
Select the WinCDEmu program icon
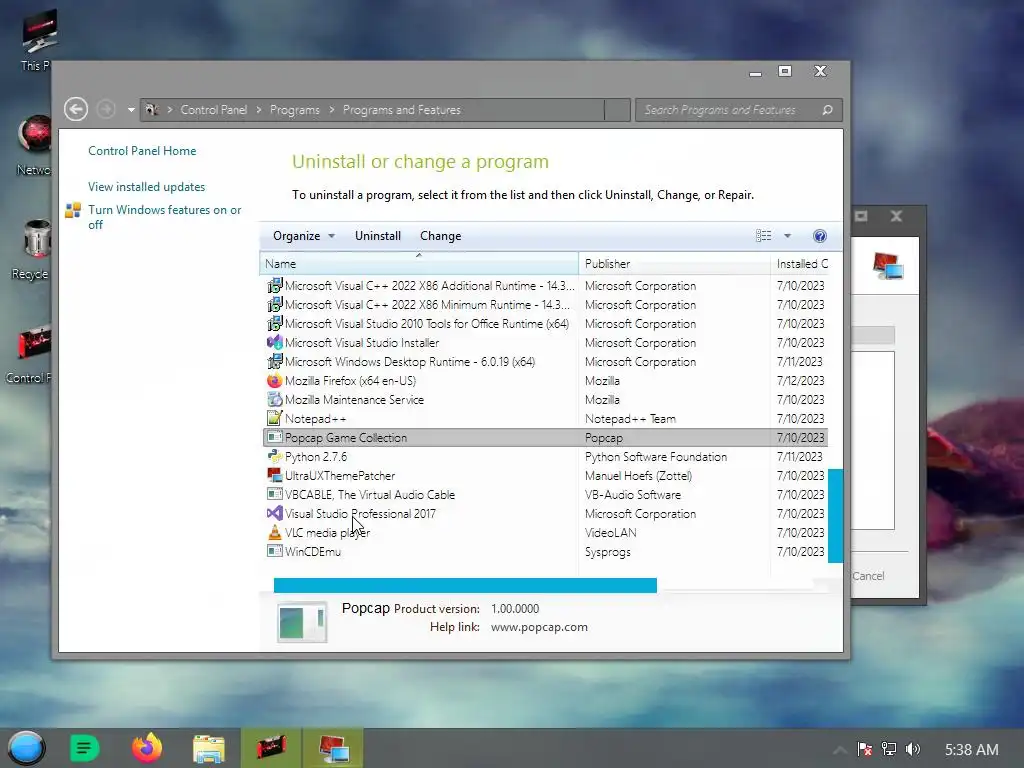coord(275,551)
